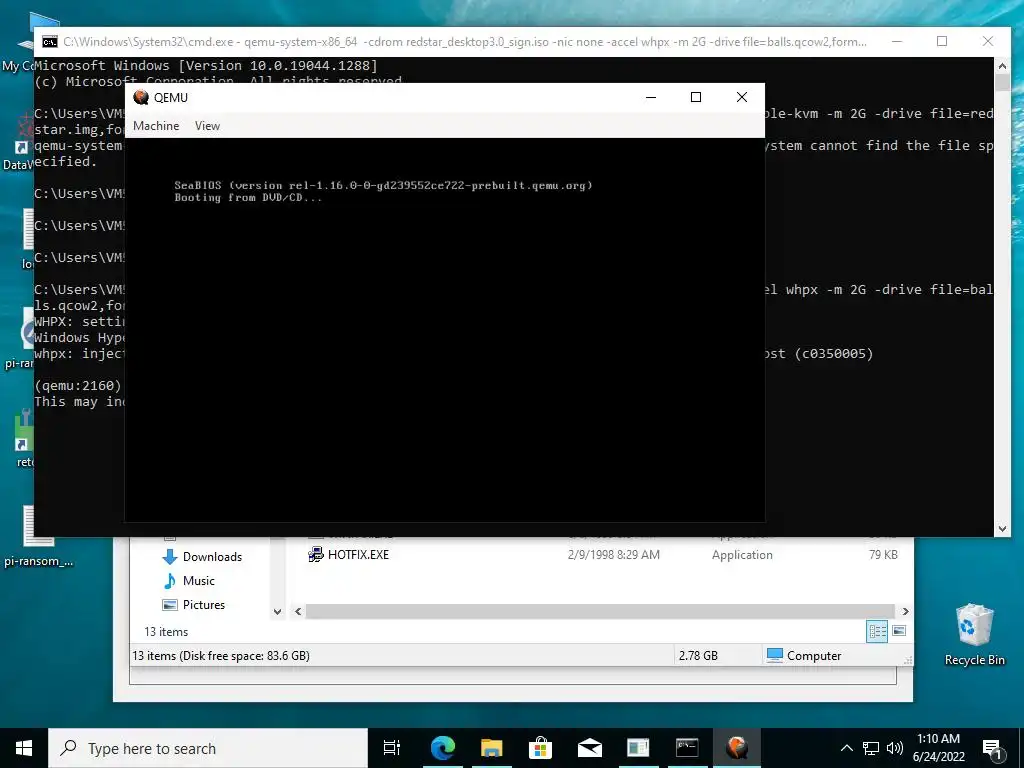Minimize the cmd.exe window

pos(897,41)
